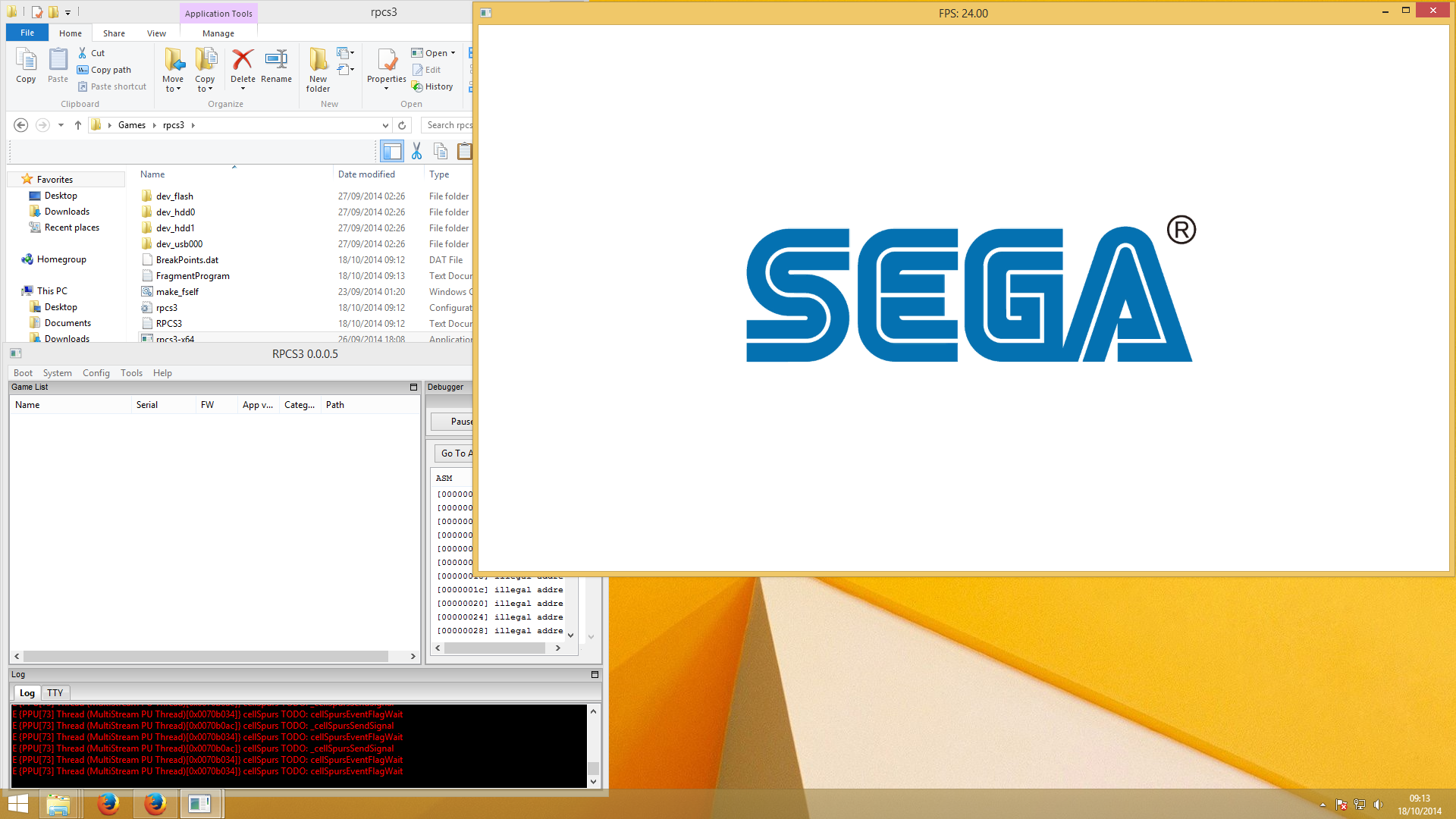The image size is (1456, 819).
Task: Click the red Delete X icon
Action: pyautogui.click(x=243, y=59)
